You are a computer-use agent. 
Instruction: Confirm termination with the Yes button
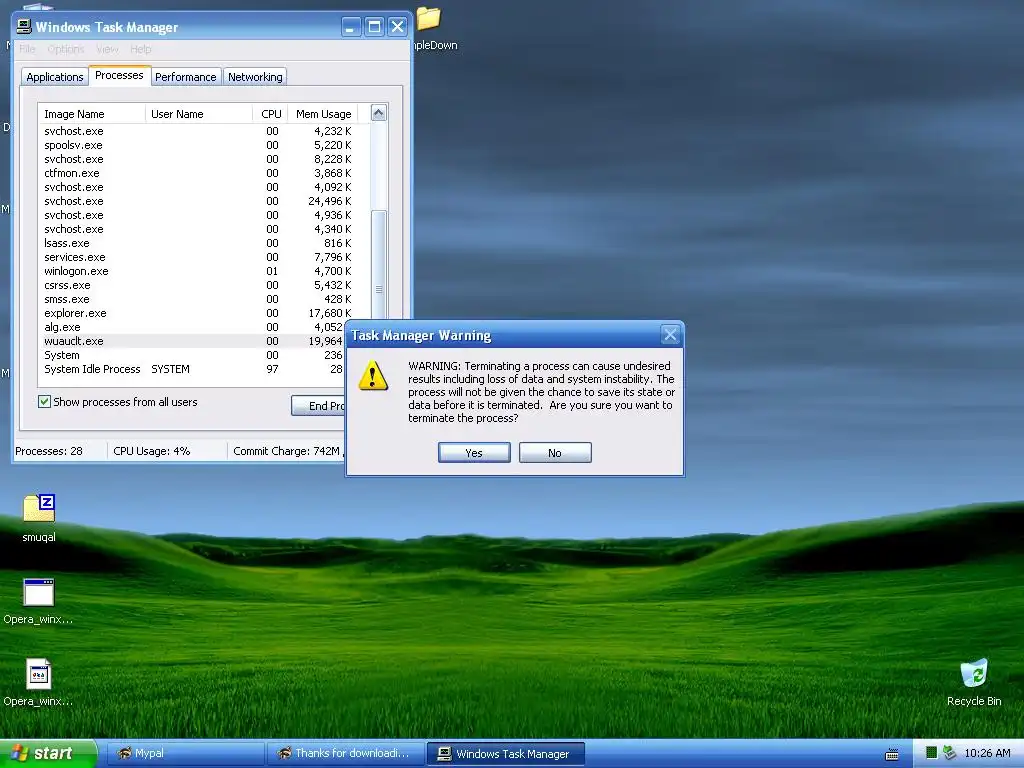pyautogui.click(x=474, y=453)
